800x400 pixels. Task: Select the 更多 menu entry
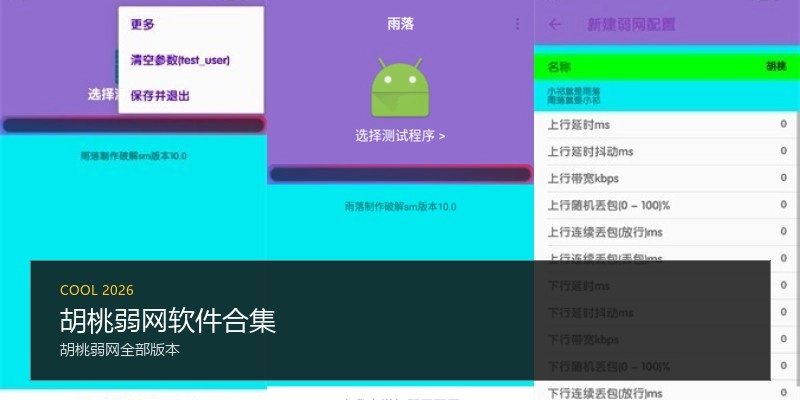(142, 24)
